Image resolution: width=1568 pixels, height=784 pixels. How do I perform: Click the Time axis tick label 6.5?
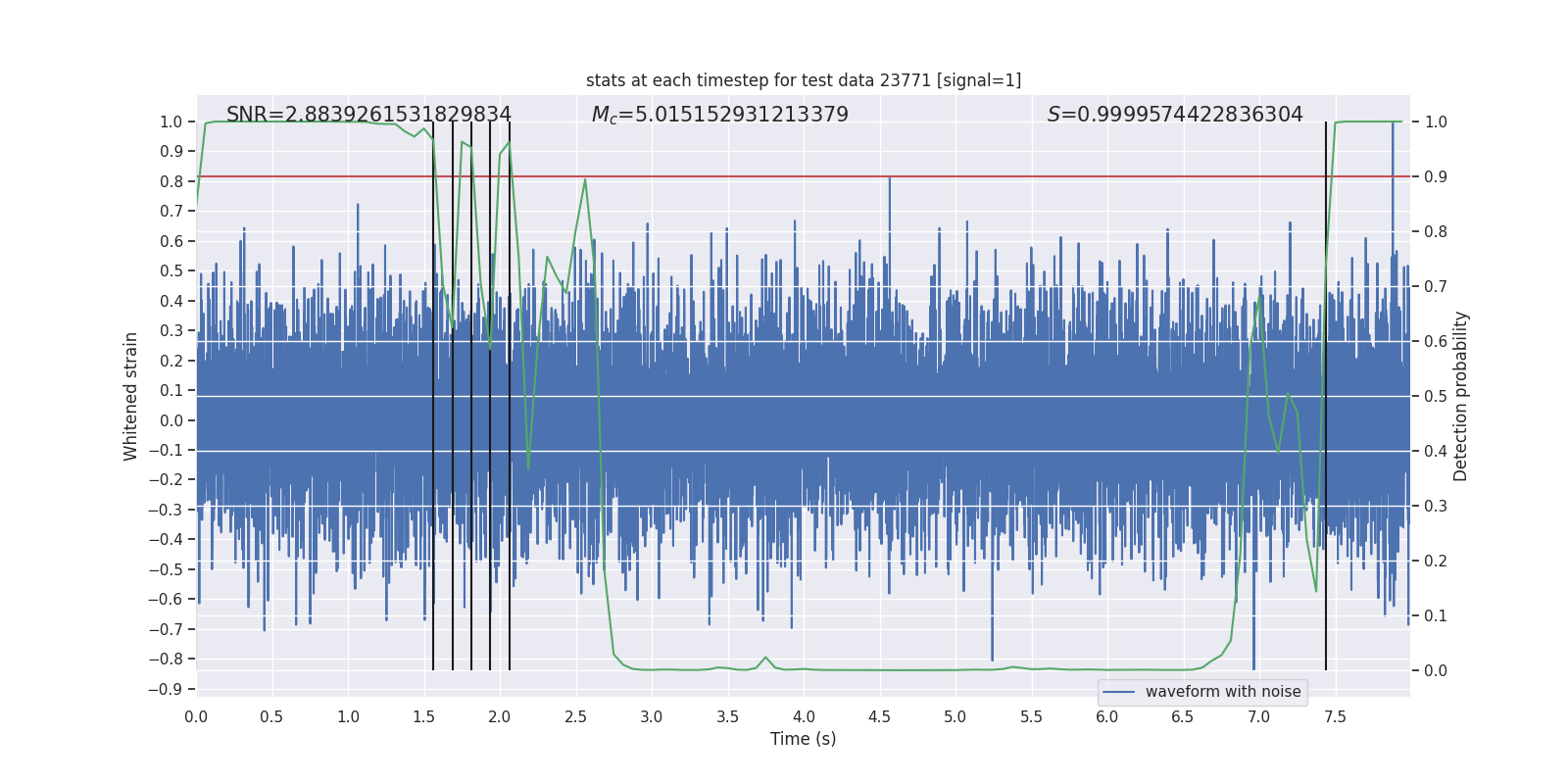tap(1183, 716)
